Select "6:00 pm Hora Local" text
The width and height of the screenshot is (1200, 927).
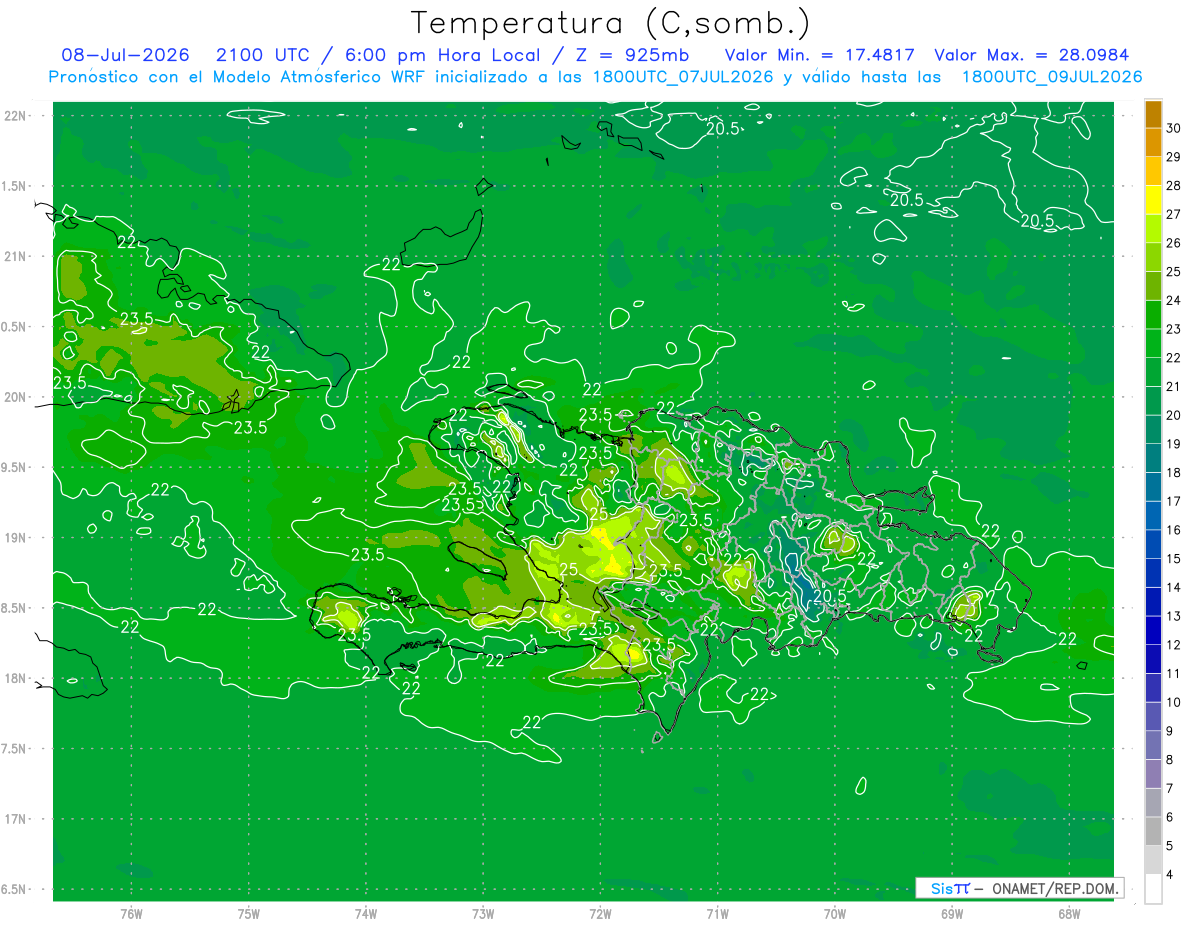(443, 55)
